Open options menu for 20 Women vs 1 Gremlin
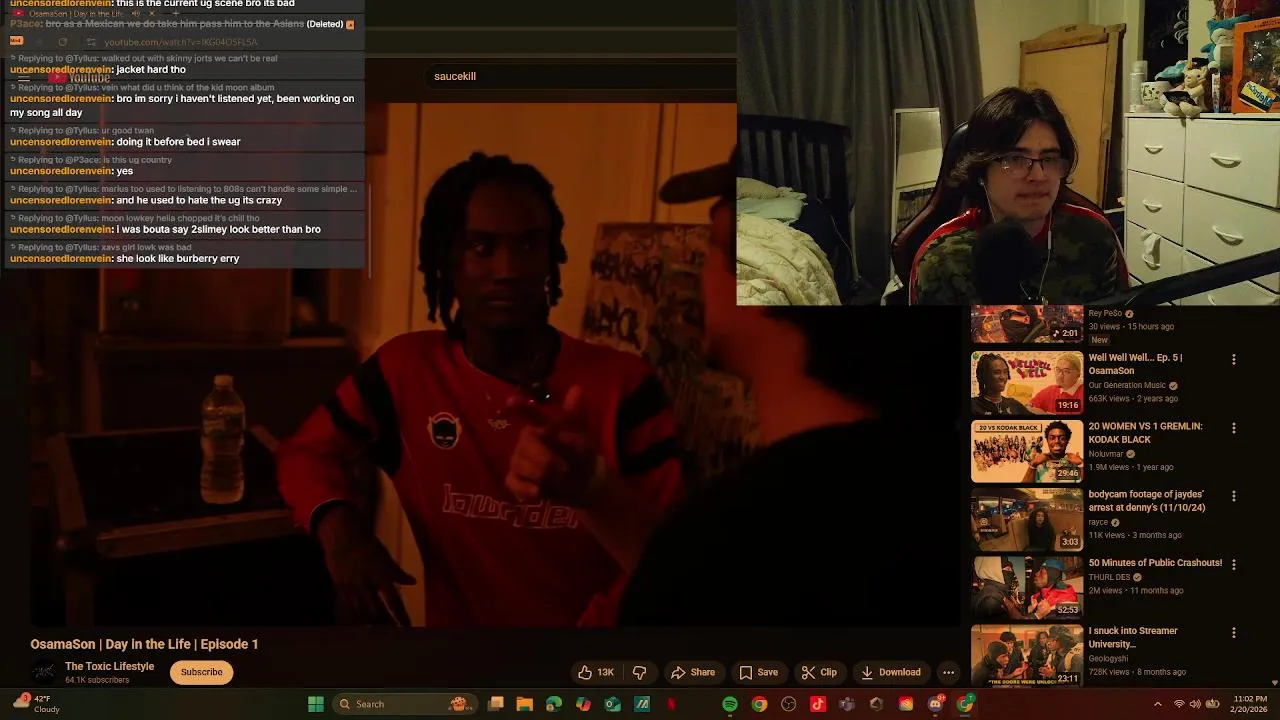This screenshot has width=1280, height=720. [x=1233, y=428]
